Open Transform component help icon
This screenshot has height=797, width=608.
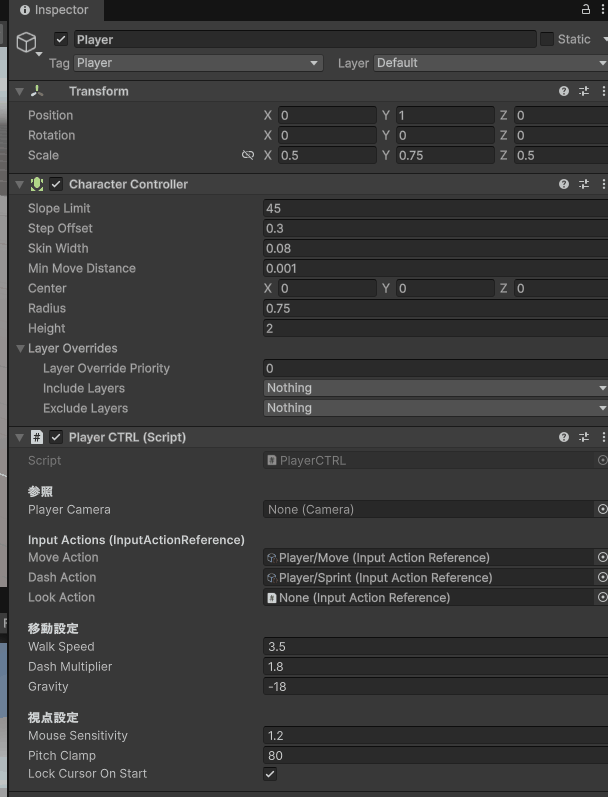pos(564,91)
